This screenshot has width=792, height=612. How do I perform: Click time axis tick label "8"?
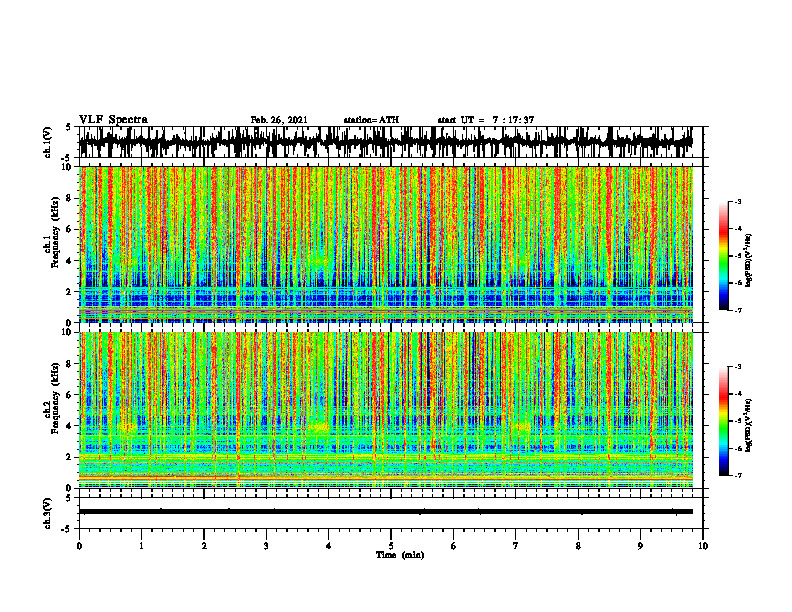coord(578,546)
